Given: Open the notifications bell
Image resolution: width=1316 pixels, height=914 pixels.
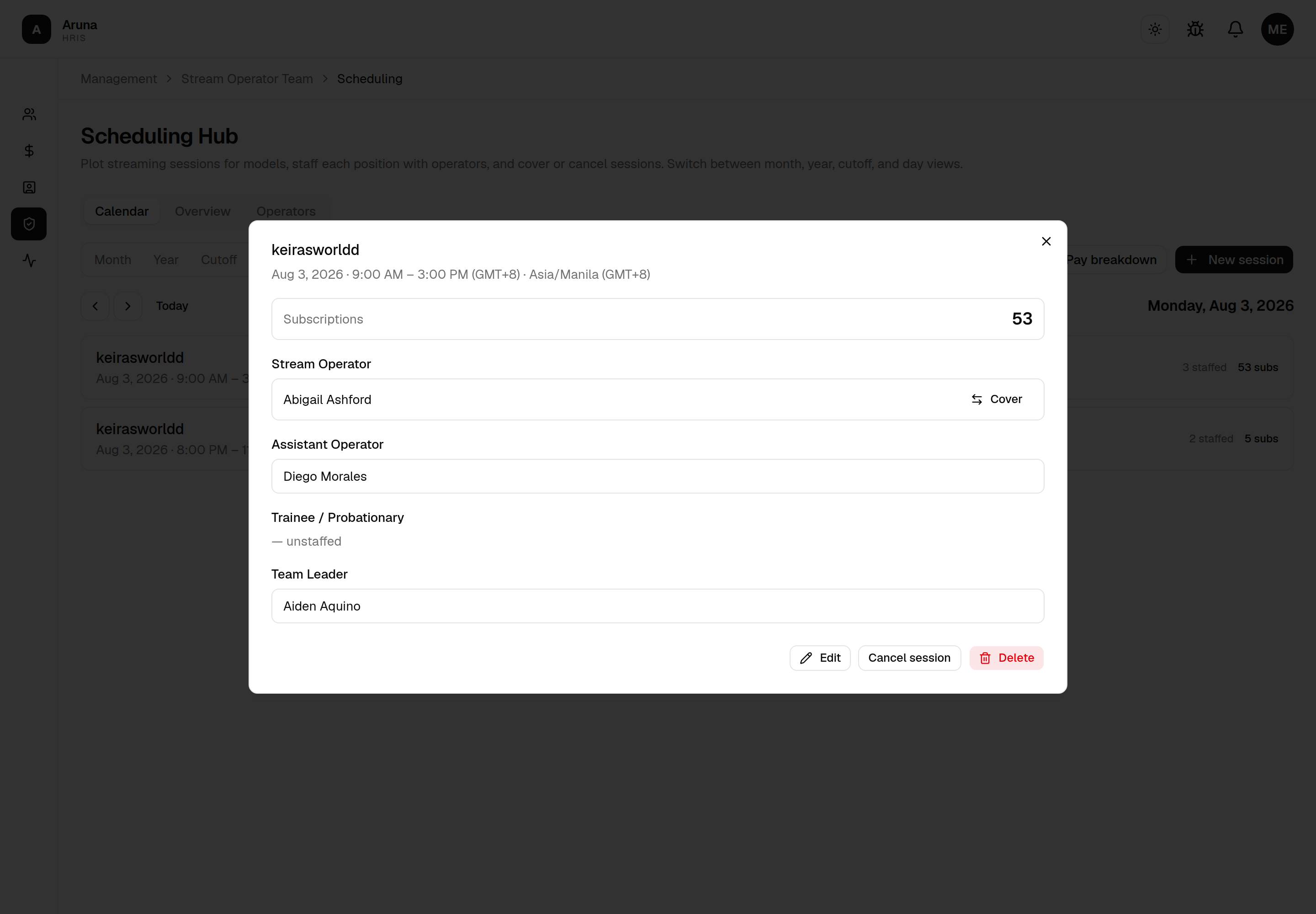Looking at the screenshot, I should point(1235,29).
